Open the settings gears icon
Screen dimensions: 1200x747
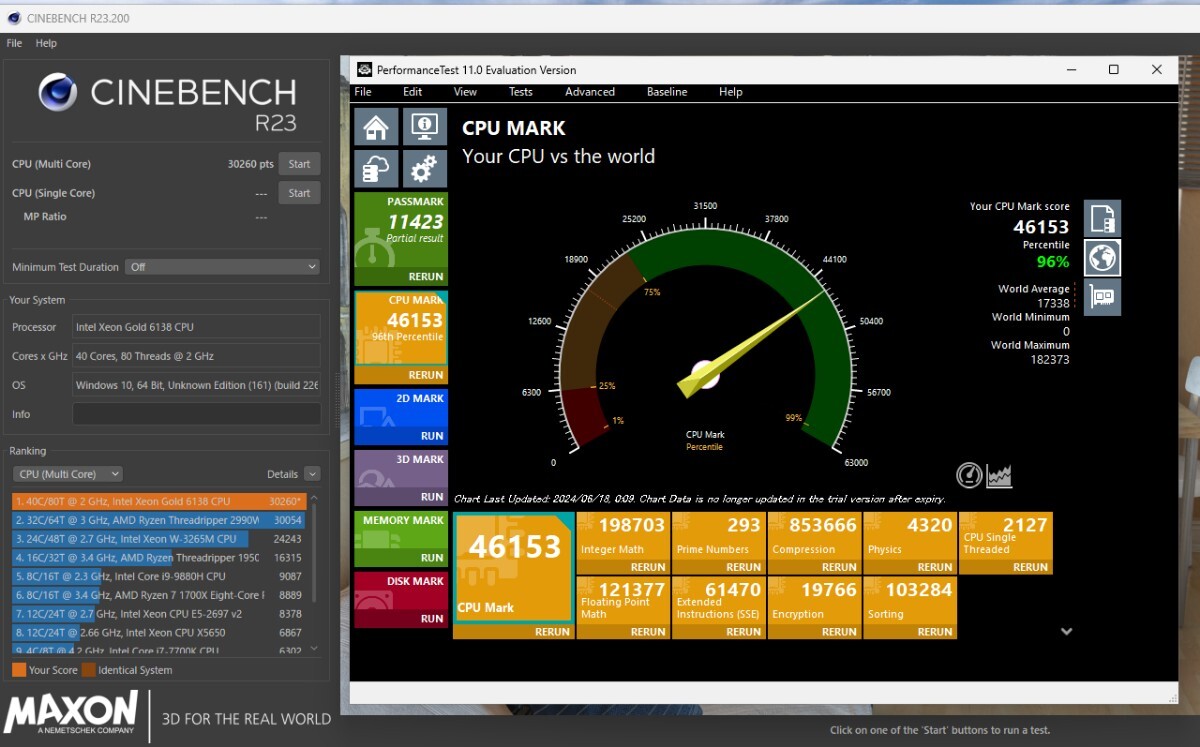(x=424, y=168)
